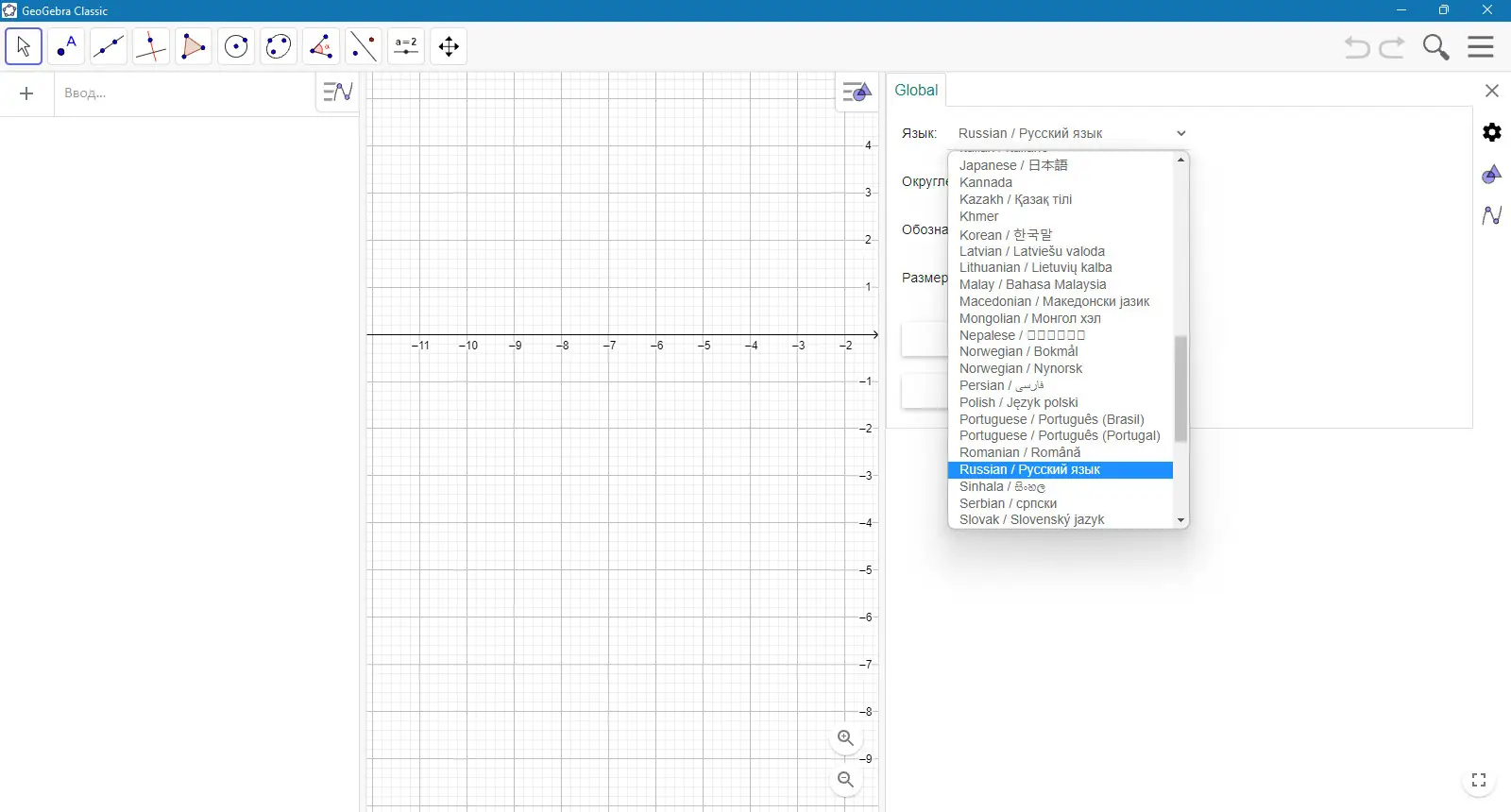Image resolution: width=1511 pixels, height=812 pixels.
Task: Open the Graphics view style bar
Action: (857, 92)
